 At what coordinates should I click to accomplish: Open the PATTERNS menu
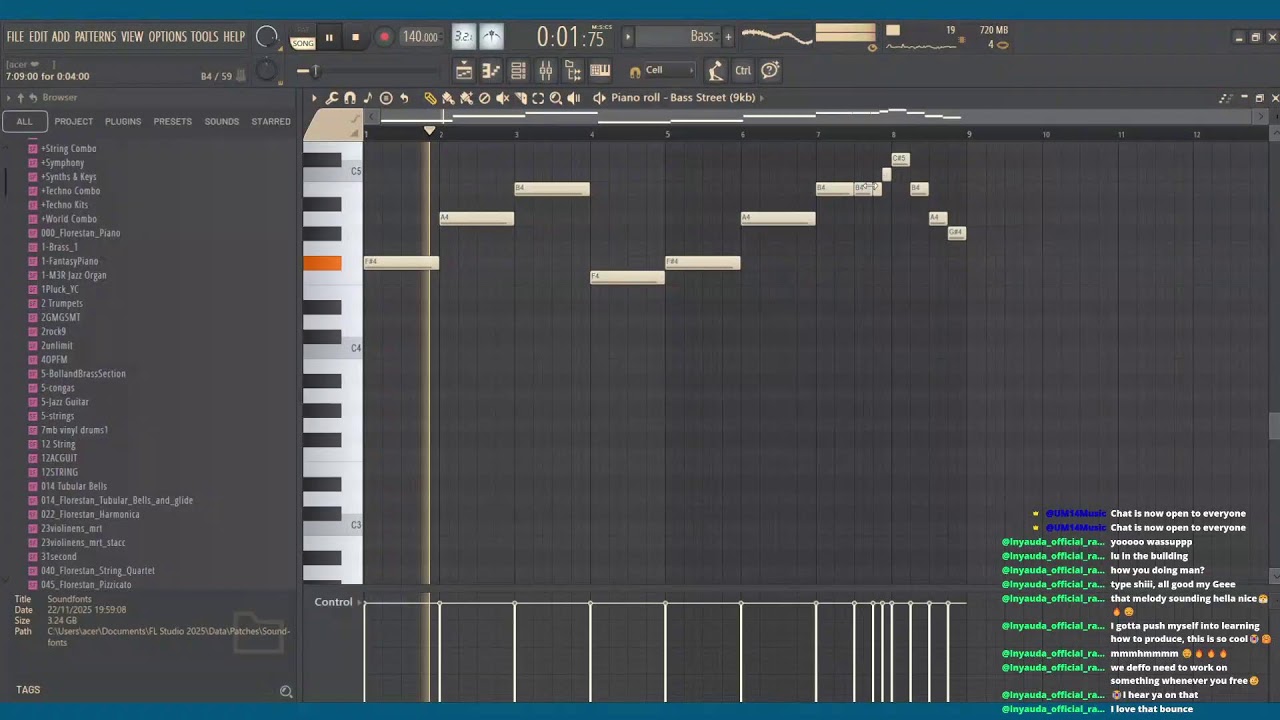point(95,37)
